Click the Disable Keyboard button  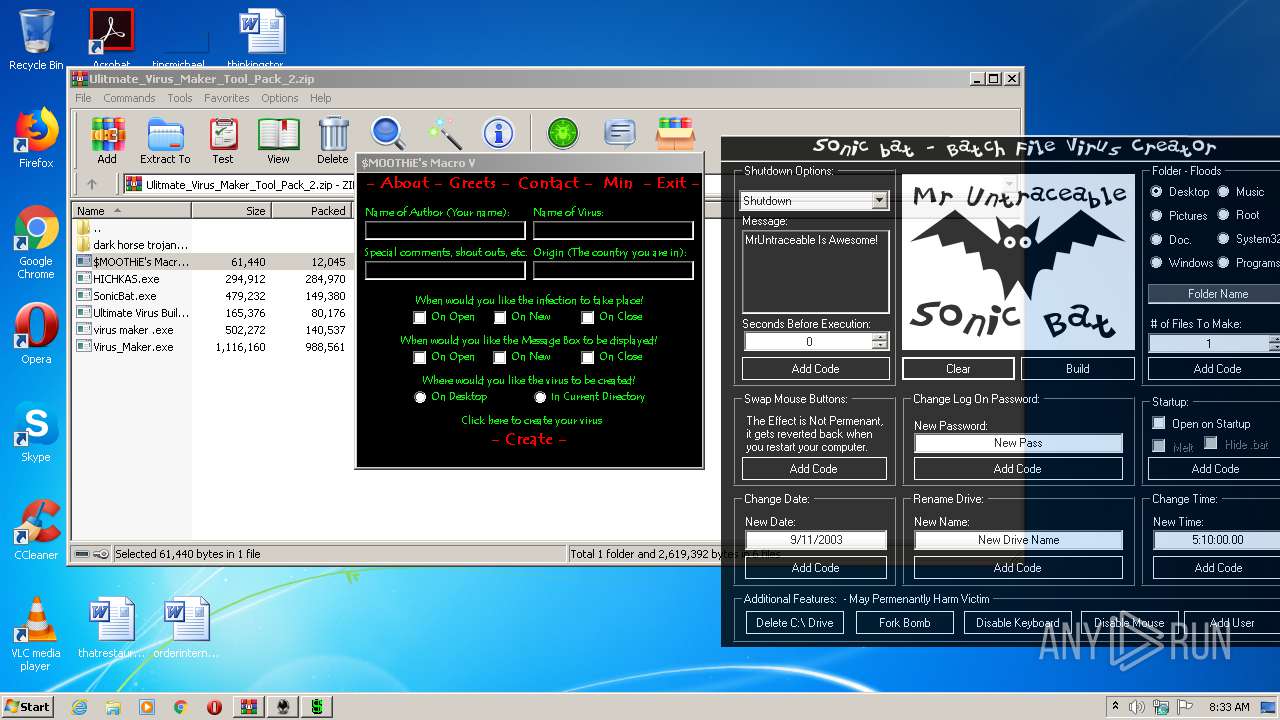click(1018, 622)
